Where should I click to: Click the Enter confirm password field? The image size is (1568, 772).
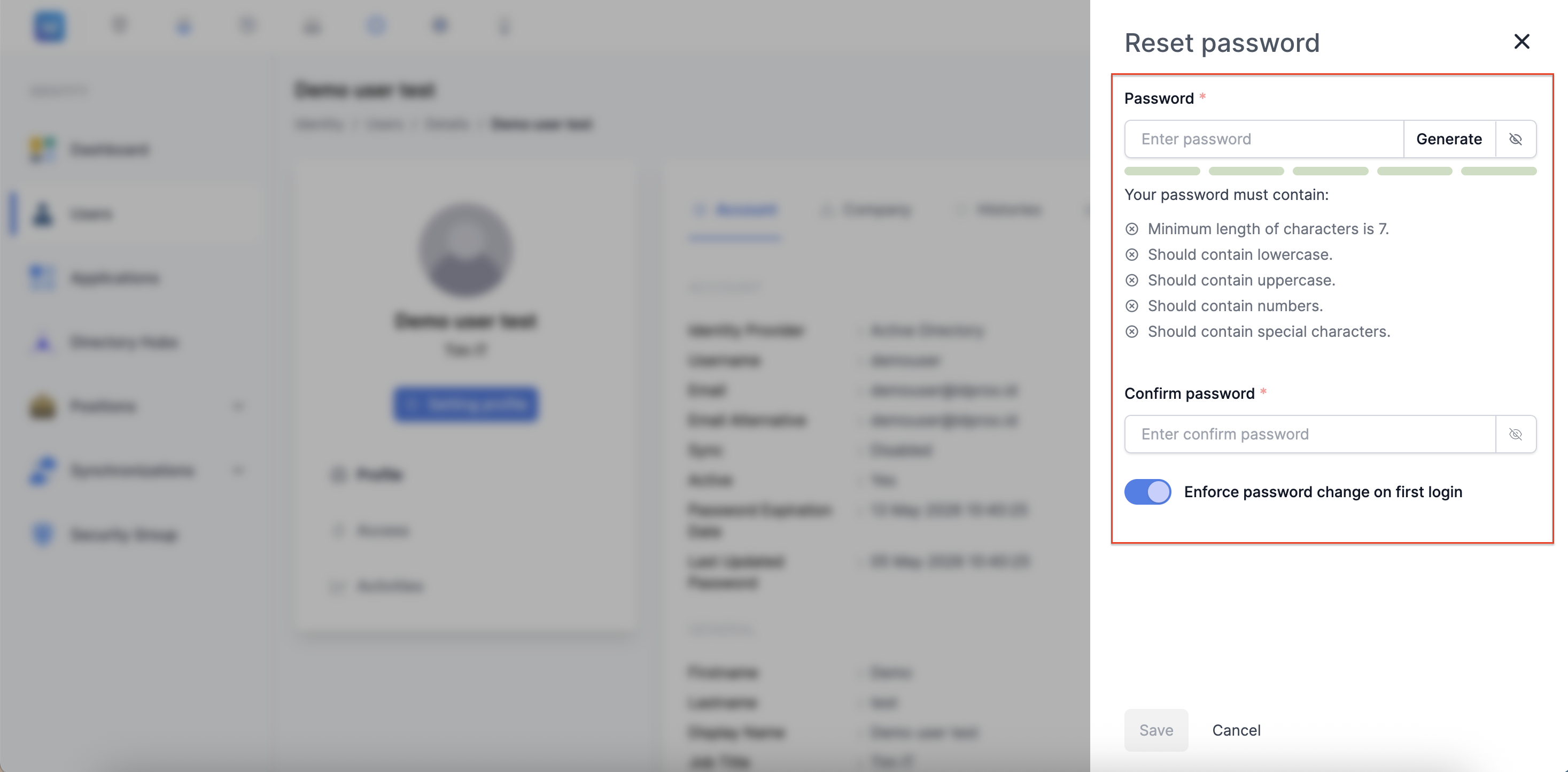(1310, 434)
